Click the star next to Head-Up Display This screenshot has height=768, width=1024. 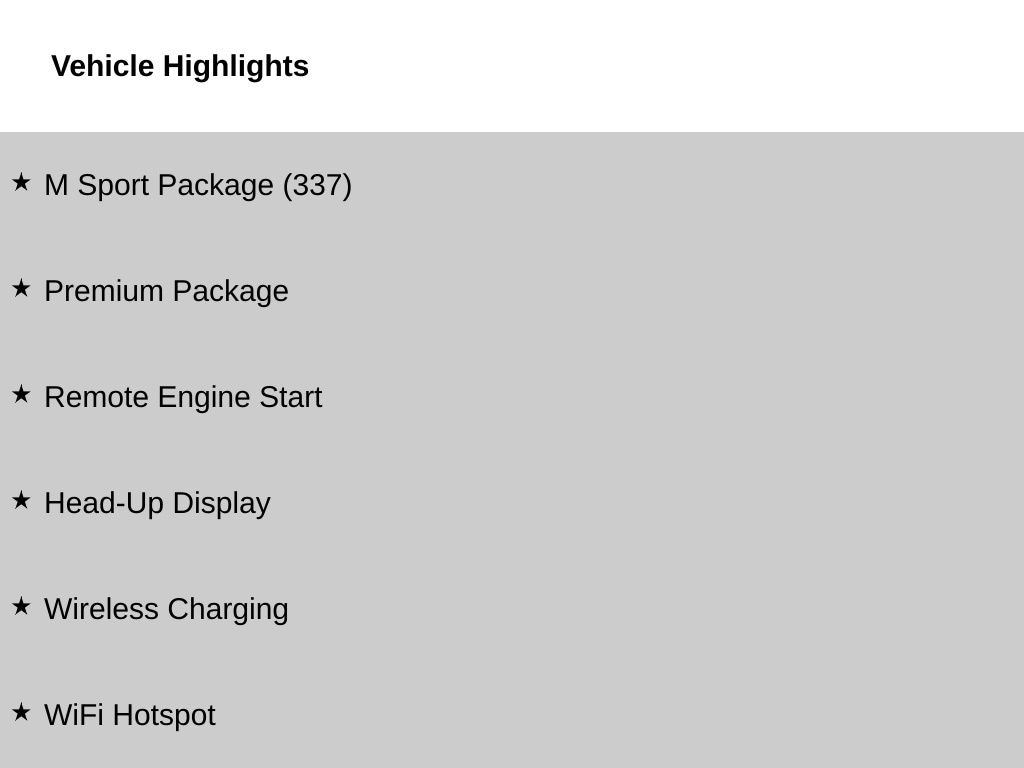(21, 500)
